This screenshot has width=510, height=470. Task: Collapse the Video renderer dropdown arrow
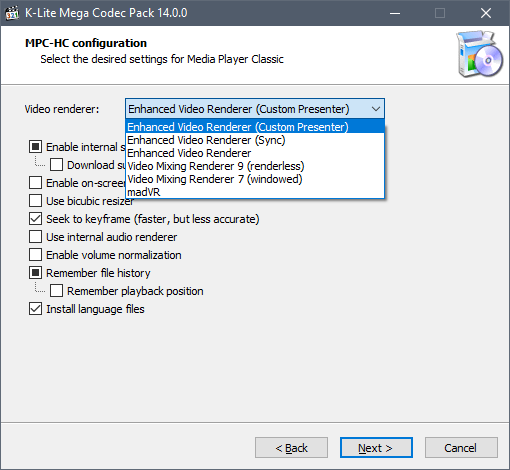(376, 109)
